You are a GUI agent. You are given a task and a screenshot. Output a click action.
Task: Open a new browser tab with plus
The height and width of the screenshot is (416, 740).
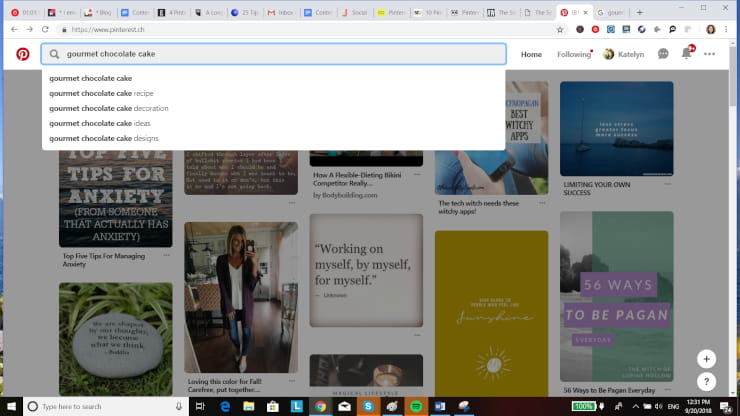pos(639,13)
